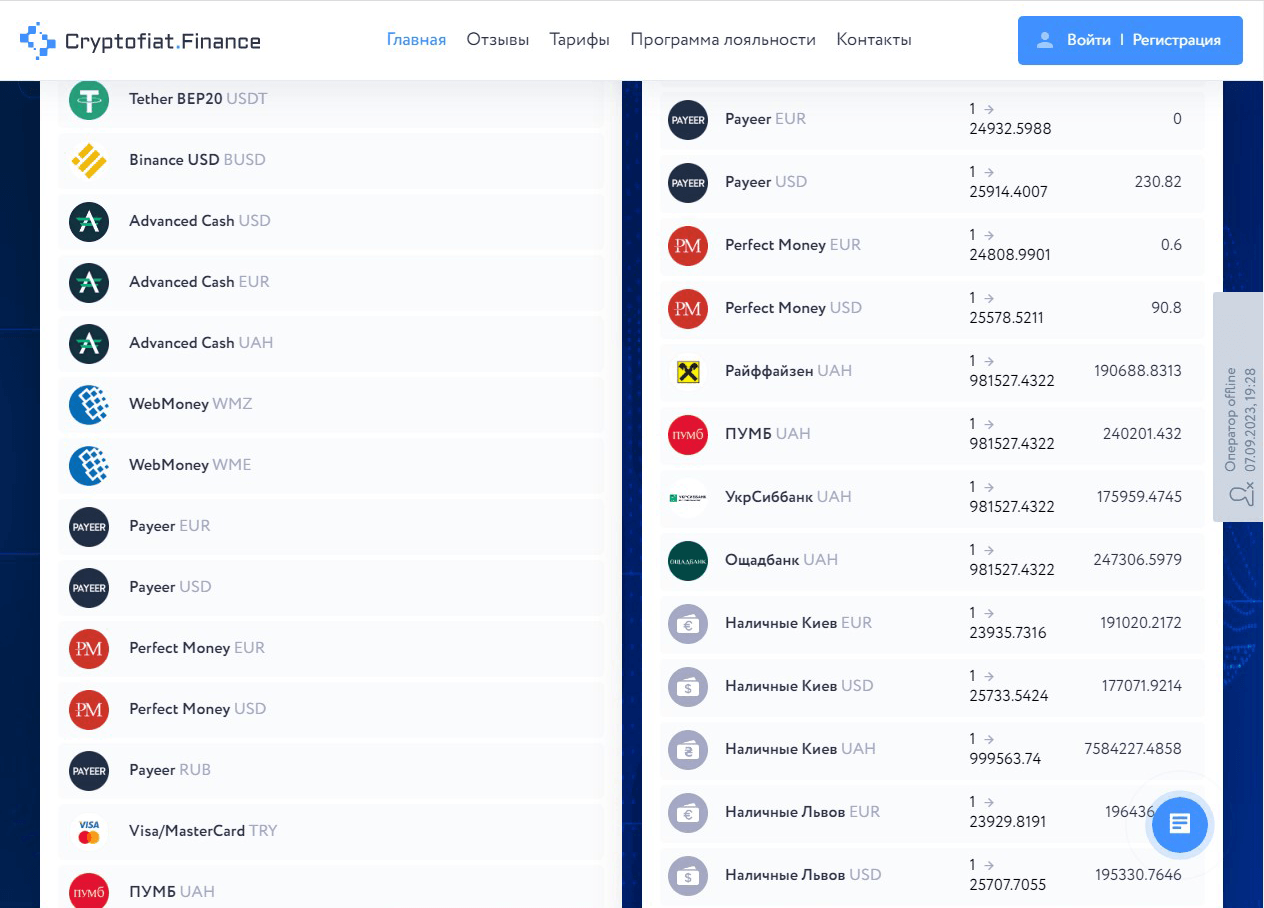Screen dimensions: 1264x908
Task: Select the Tether BEP20 USDT coin icon
Action: 89,100
